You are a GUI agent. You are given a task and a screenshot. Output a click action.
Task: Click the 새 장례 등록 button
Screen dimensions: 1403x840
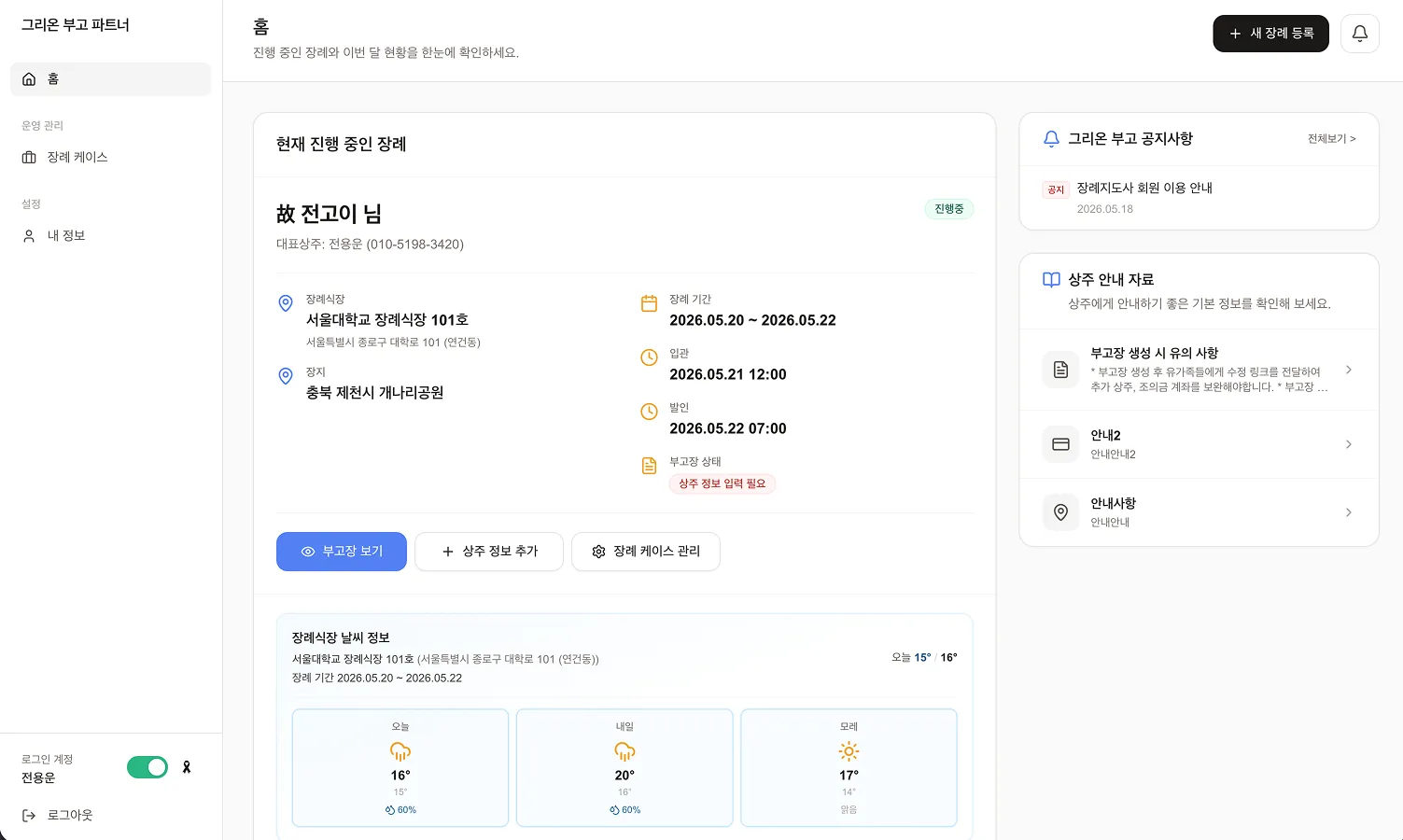pyautogui.click(x=1270, y=34)
